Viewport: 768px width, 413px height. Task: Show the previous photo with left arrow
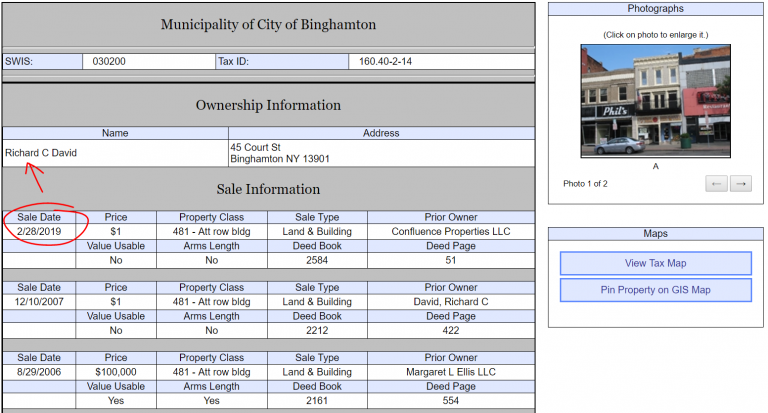pos(716,184)
